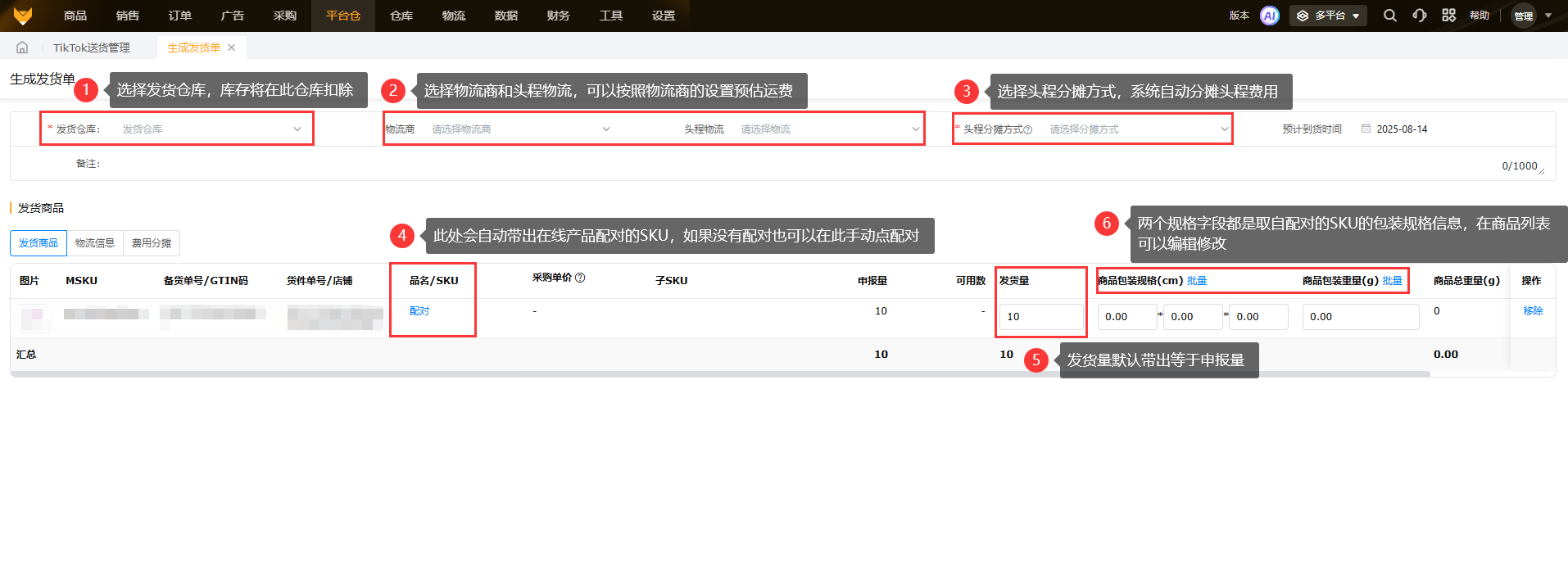Click the 汇总 summary row label
This screenshot has height=579, width=1568.
pyautogui.click(x=26, y=355)
